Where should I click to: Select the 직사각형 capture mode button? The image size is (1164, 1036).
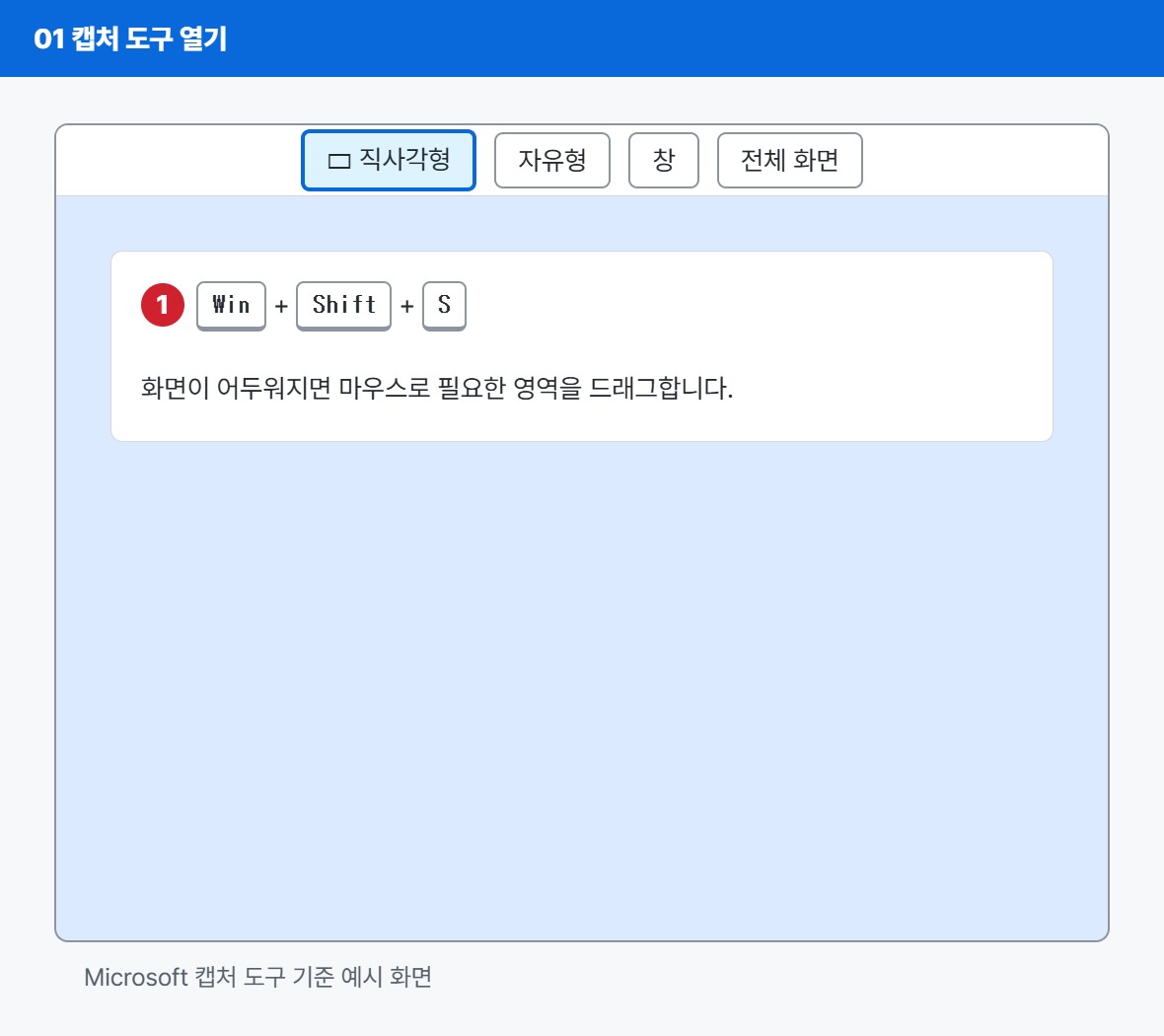tap(389, 161)
